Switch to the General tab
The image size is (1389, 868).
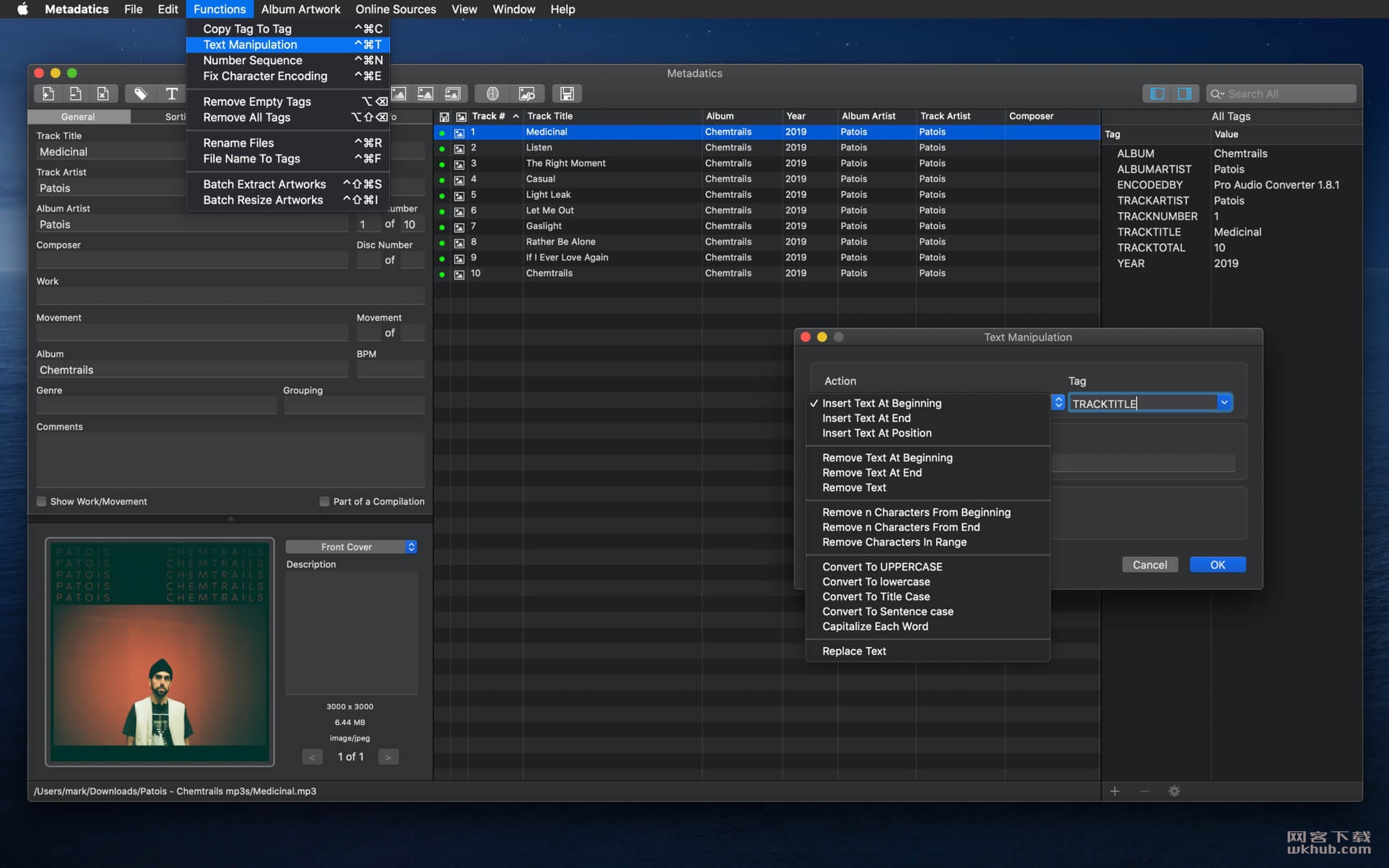(78, 117)
